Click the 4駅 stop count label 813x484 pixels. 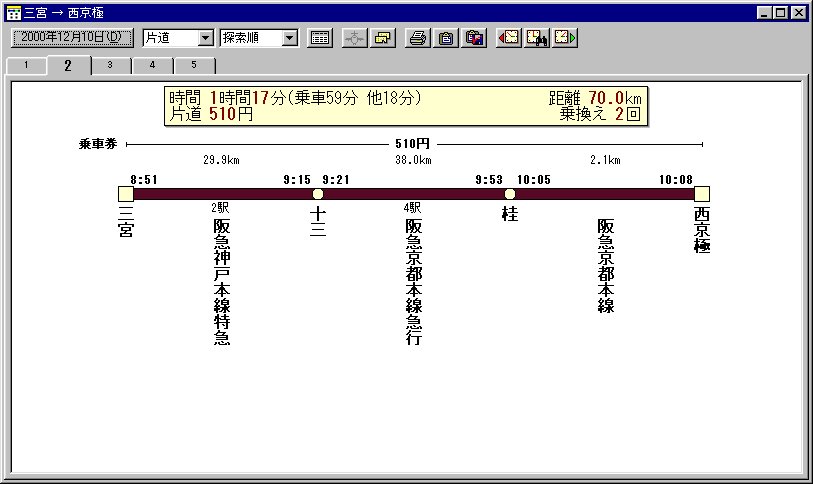(412, 208)
